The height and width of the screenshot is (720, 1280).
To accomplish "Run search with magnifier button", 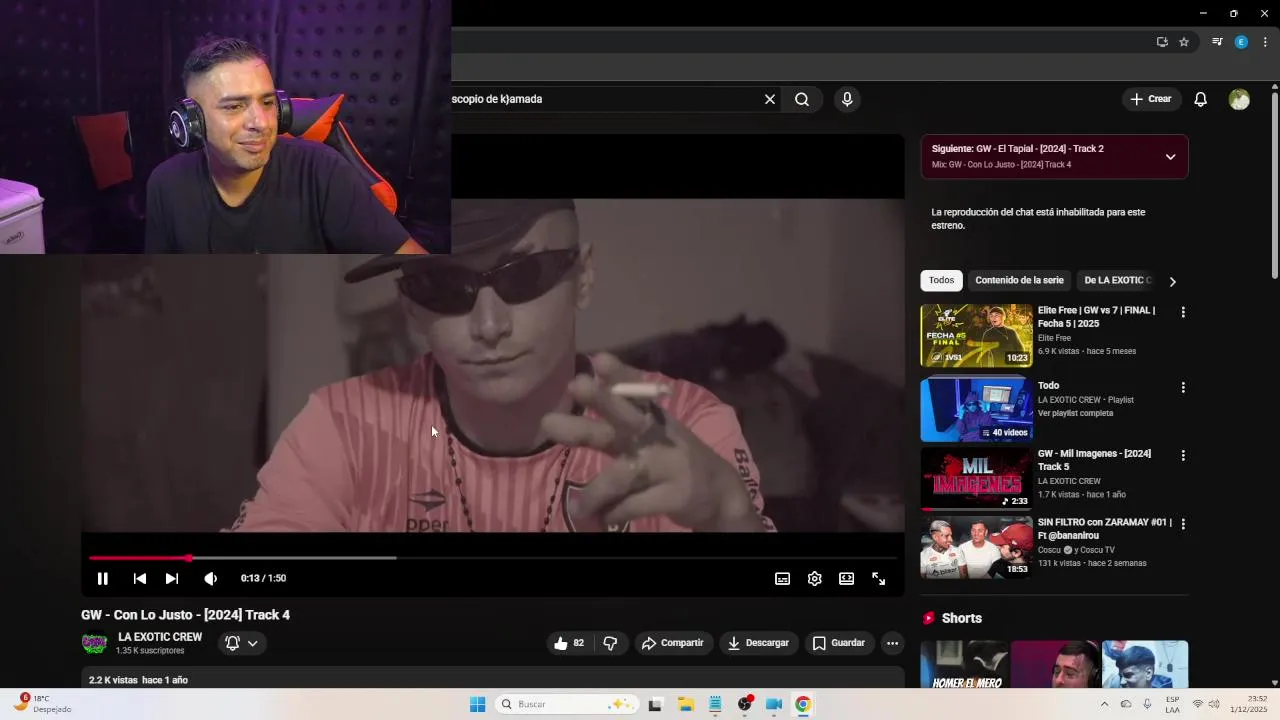I will (802, 99).
